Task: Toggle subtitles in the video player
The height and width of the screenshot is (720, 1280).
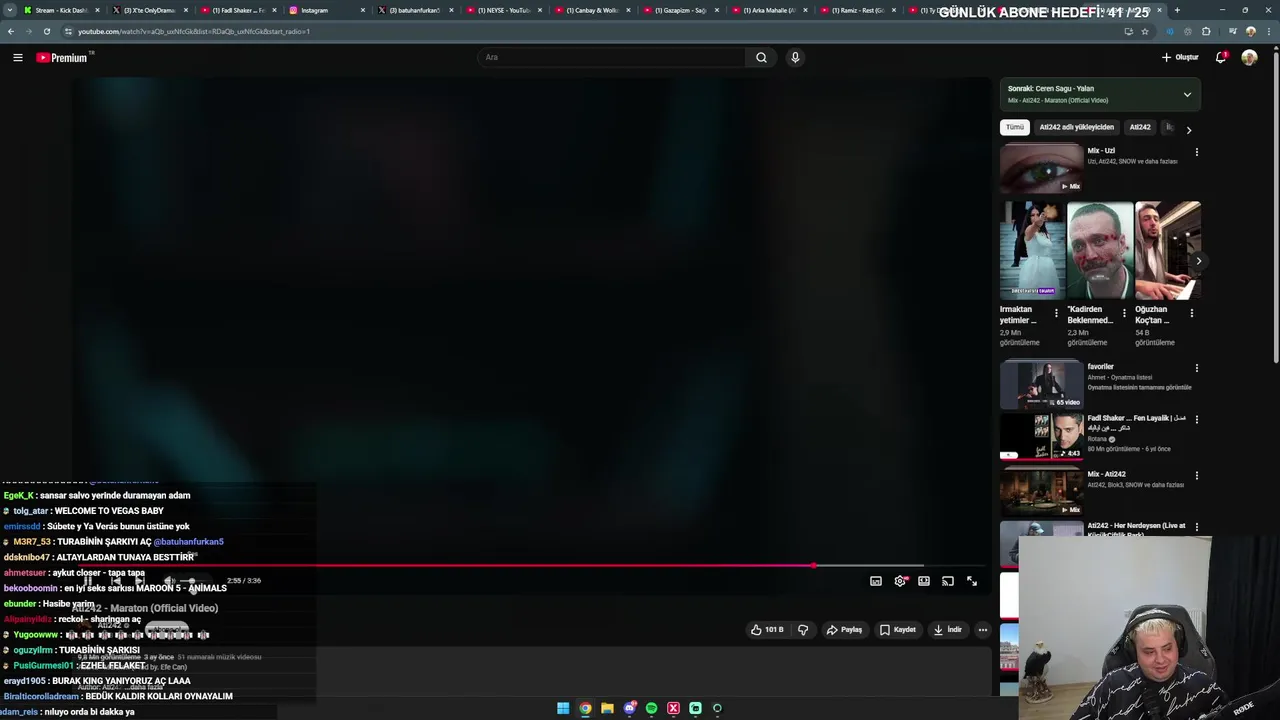Action: point(876,581)
